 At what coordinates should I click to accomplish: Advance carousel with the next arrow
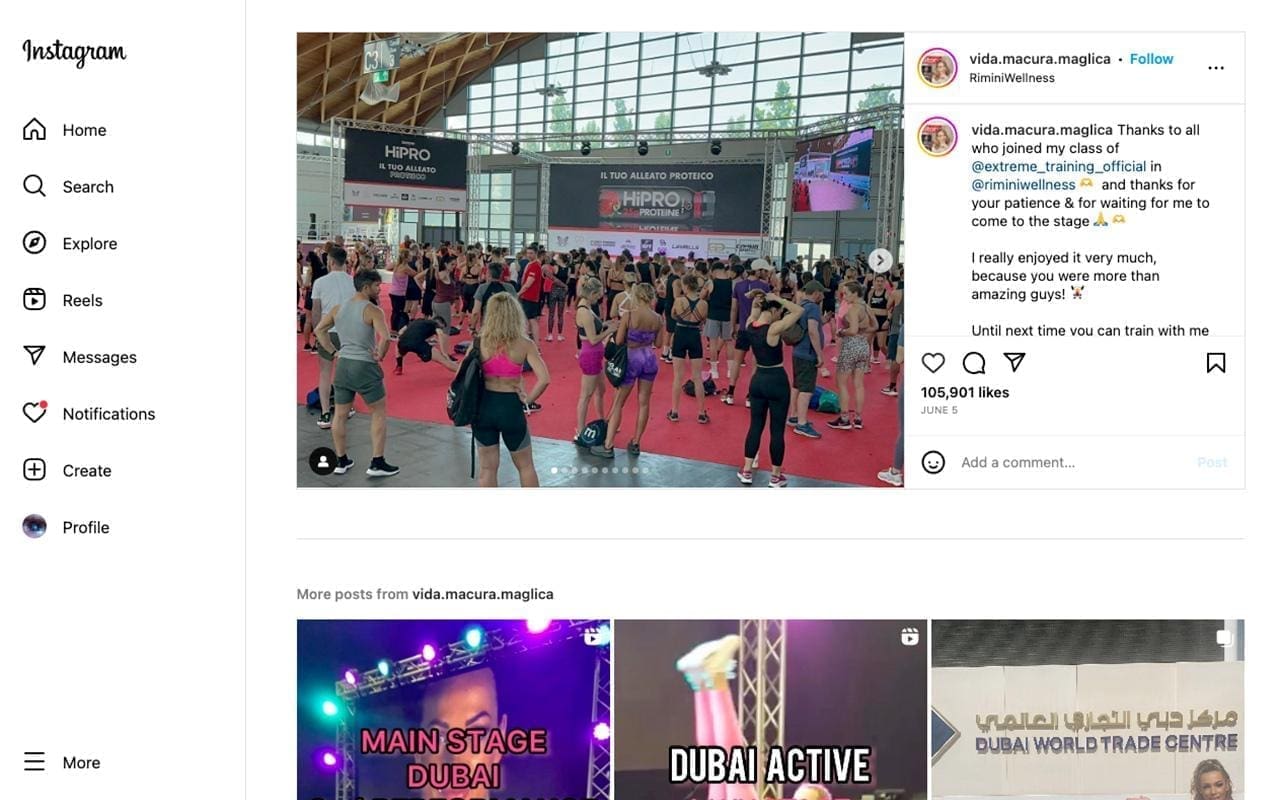pos(880,260)
